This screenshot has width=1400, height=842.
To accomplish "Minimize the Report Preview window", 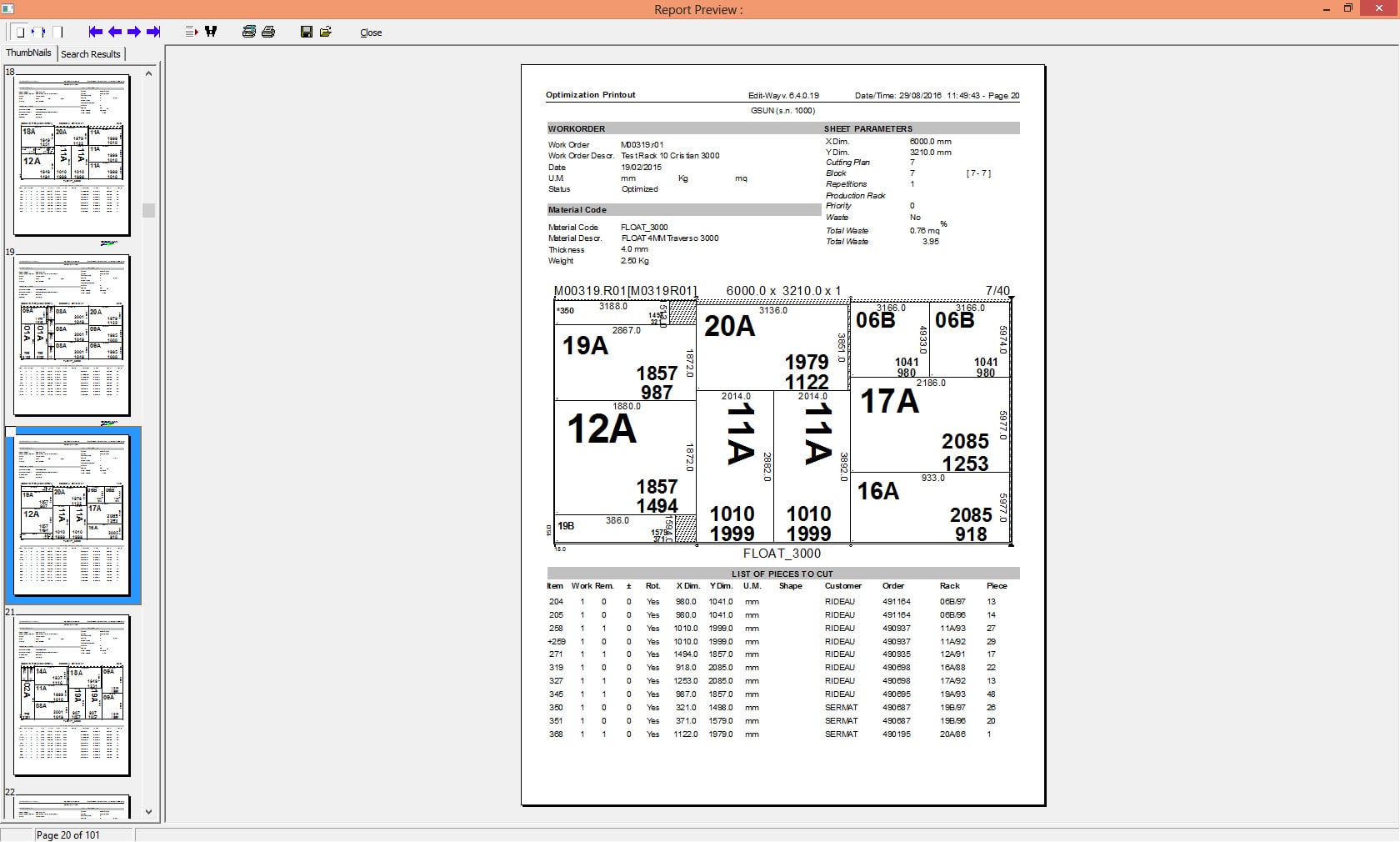I will [1325, 8].
